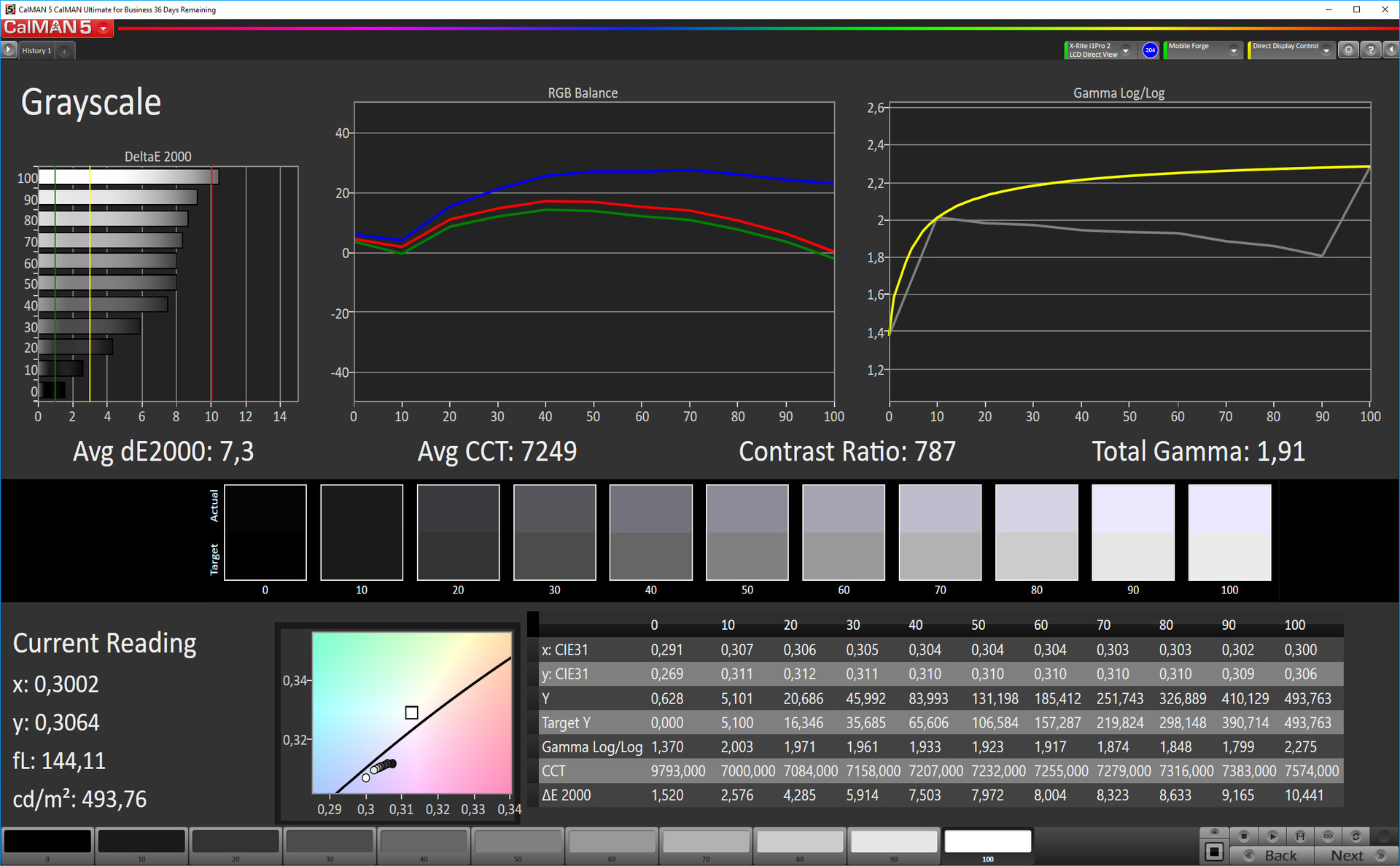Click the expand-up arrow above pattern window button
The height and width of the screenshot is (866, 1400).
(1214, 832)
